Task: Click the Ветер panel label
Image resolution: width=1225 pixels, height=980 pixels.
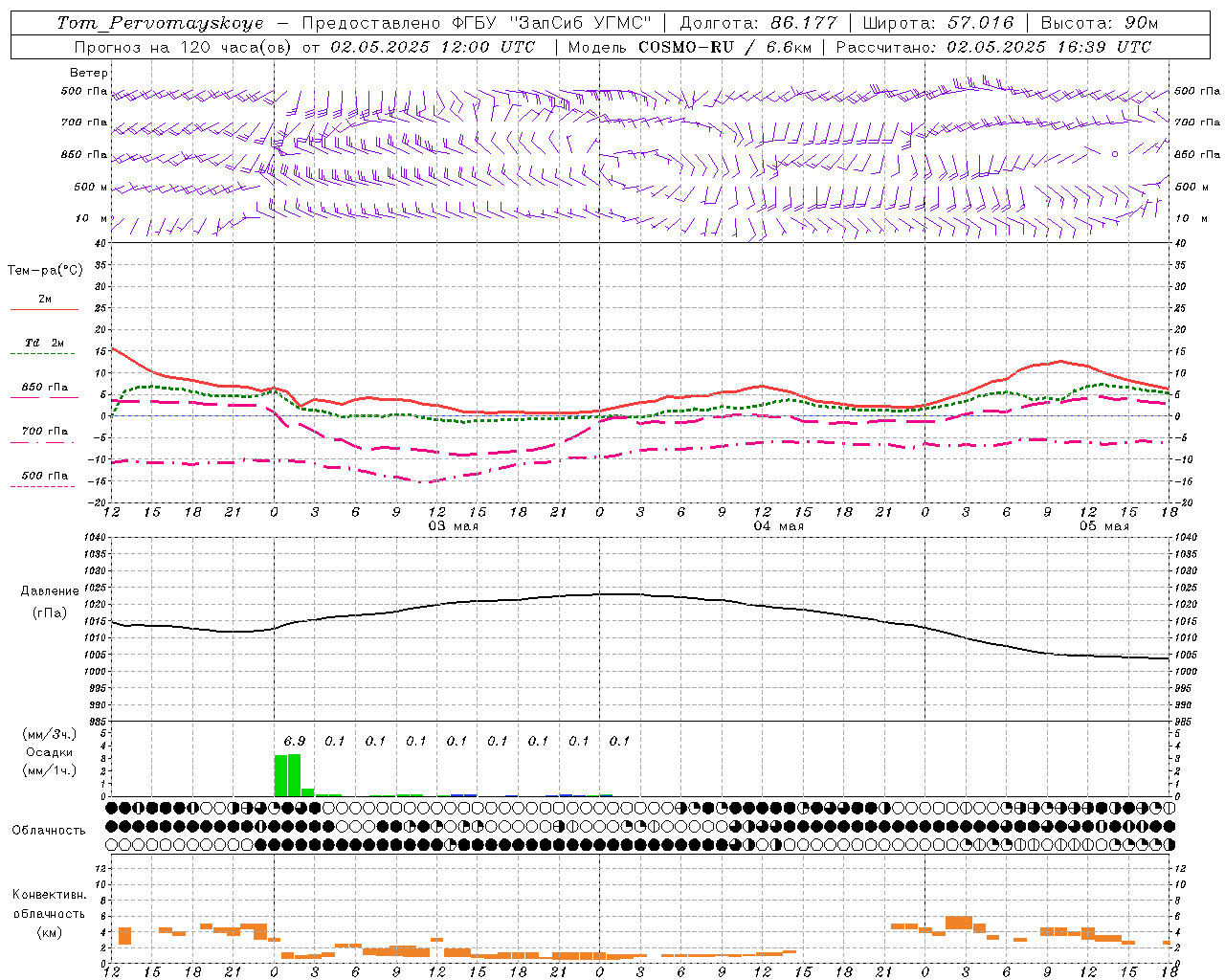Action: [89, 73]
